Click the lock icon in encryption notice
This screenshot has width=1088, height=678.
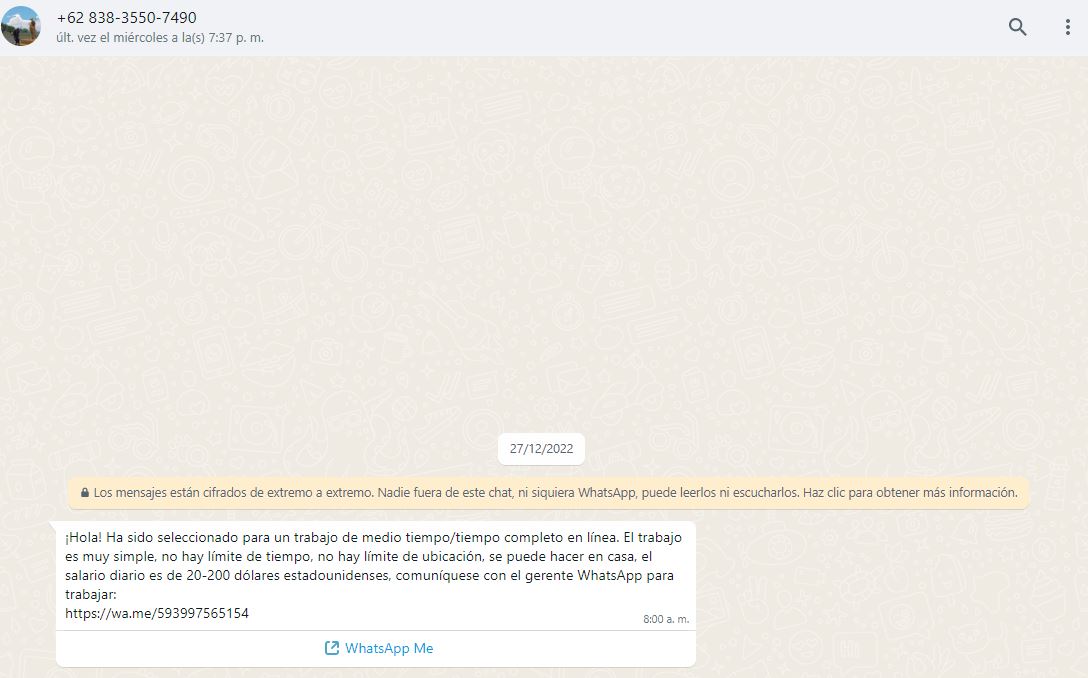[84, 493]
